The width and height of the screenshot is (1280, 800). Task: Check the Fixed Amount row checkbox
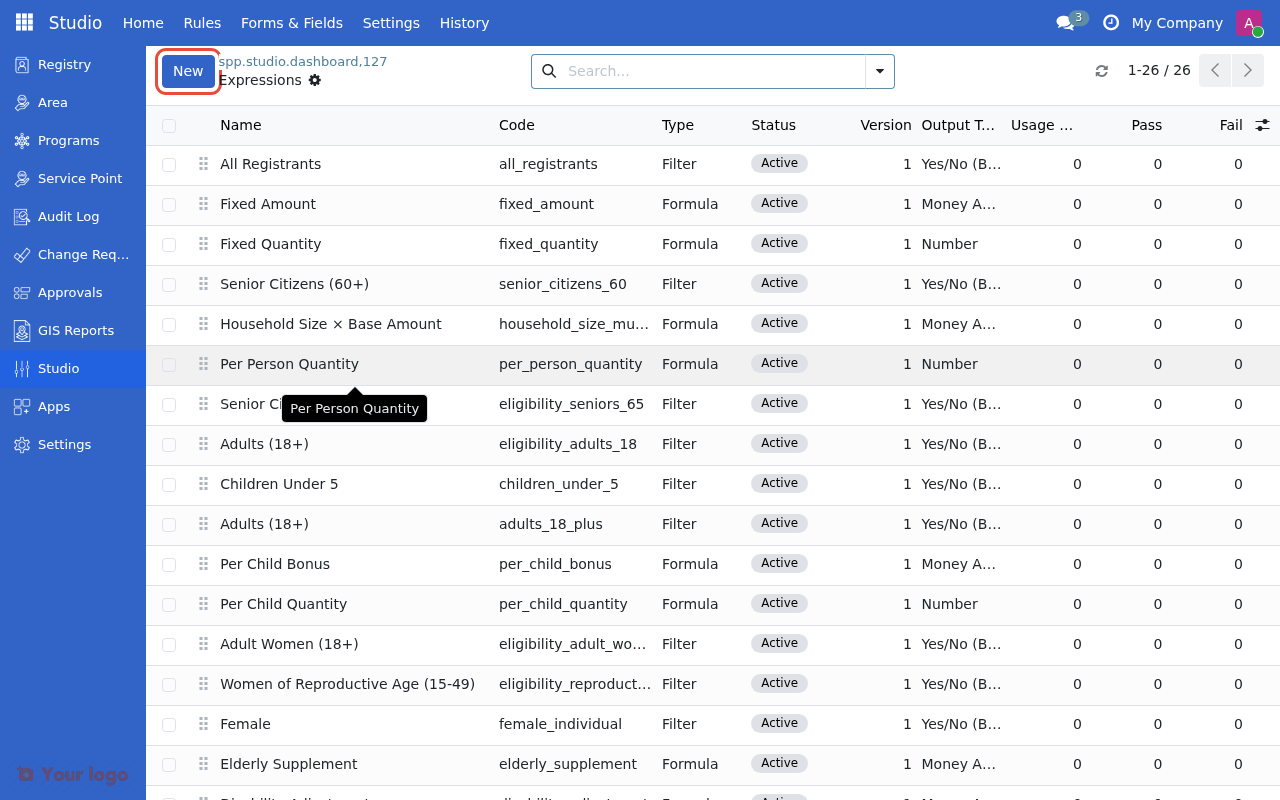(x=168, y=204)
